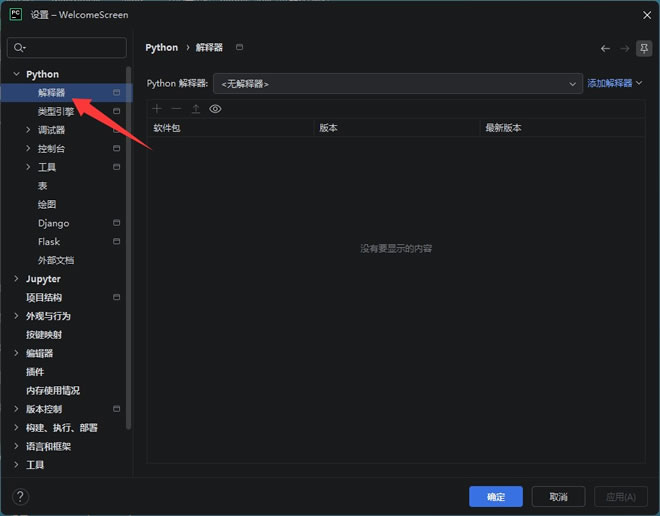
Task: Click the pin icon at top right
Action: tap(644, 48)
